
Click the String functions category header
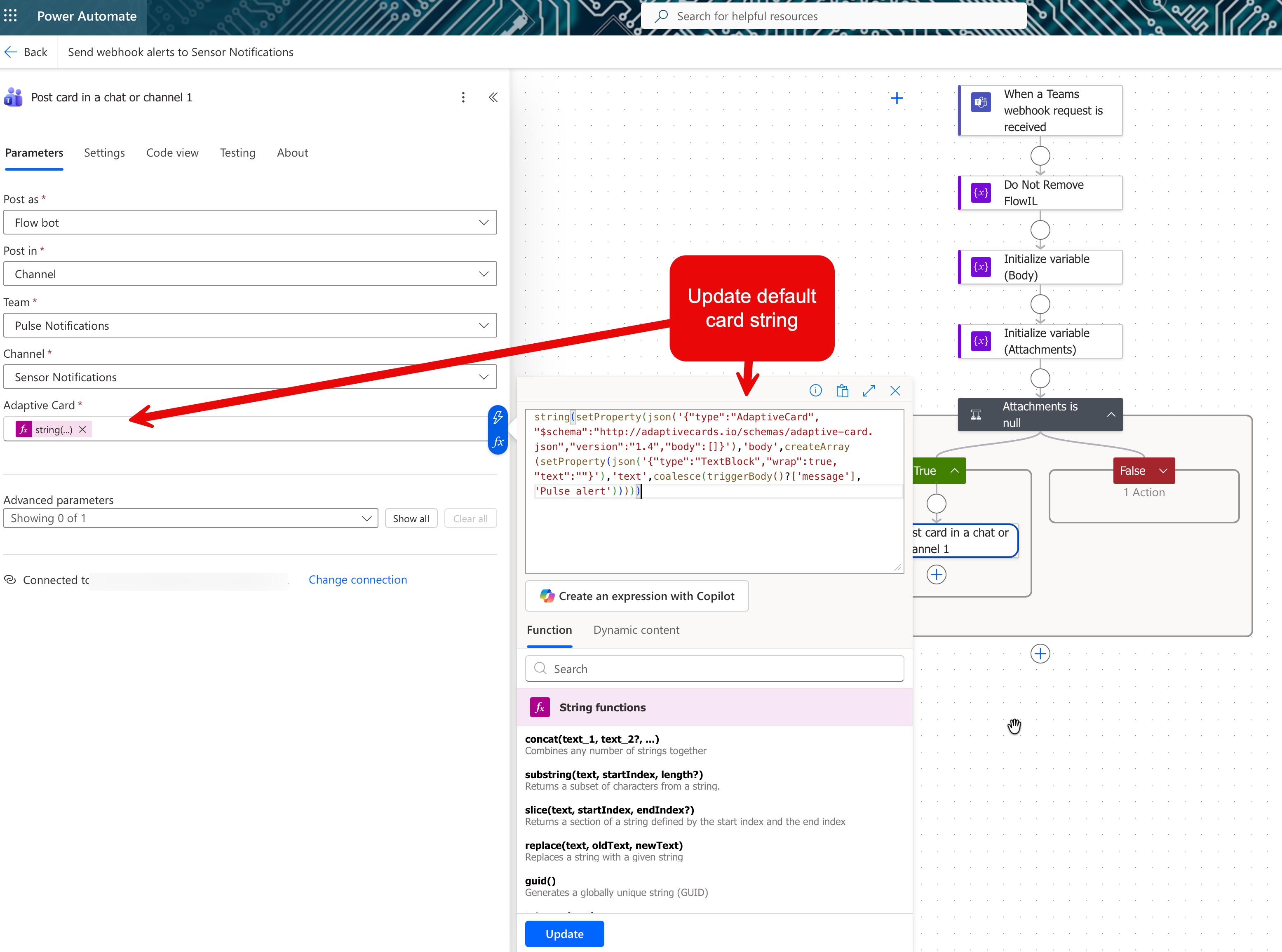click(715, 707)
